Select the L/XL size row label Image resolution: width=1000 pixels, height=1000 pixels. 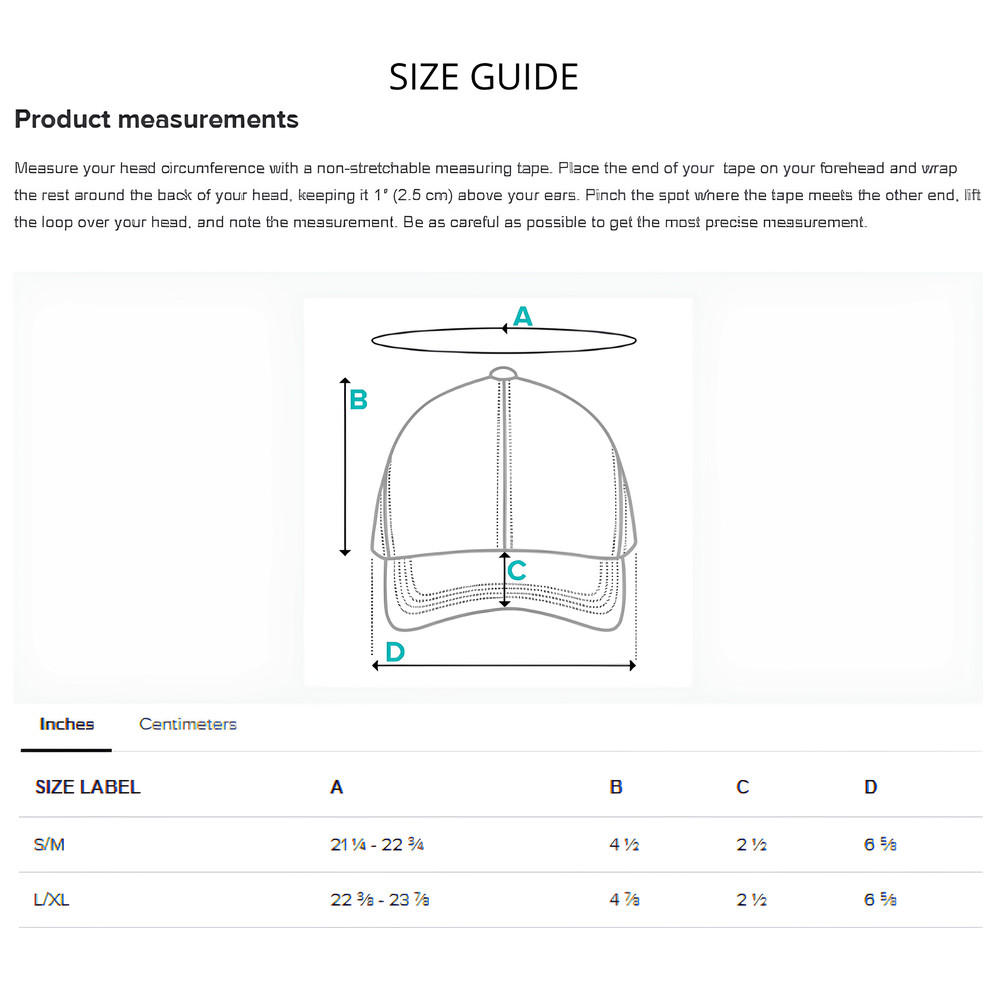click(51, 899)
